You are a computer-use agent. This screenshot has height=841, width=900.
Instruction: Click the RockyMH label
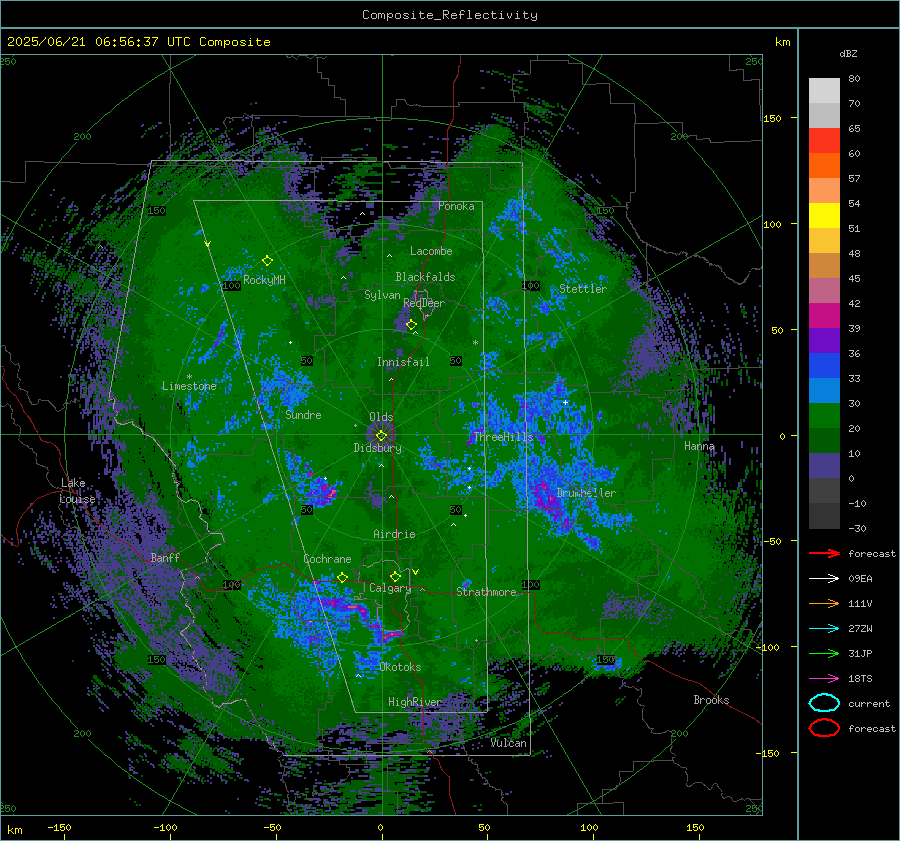point(264,280)
